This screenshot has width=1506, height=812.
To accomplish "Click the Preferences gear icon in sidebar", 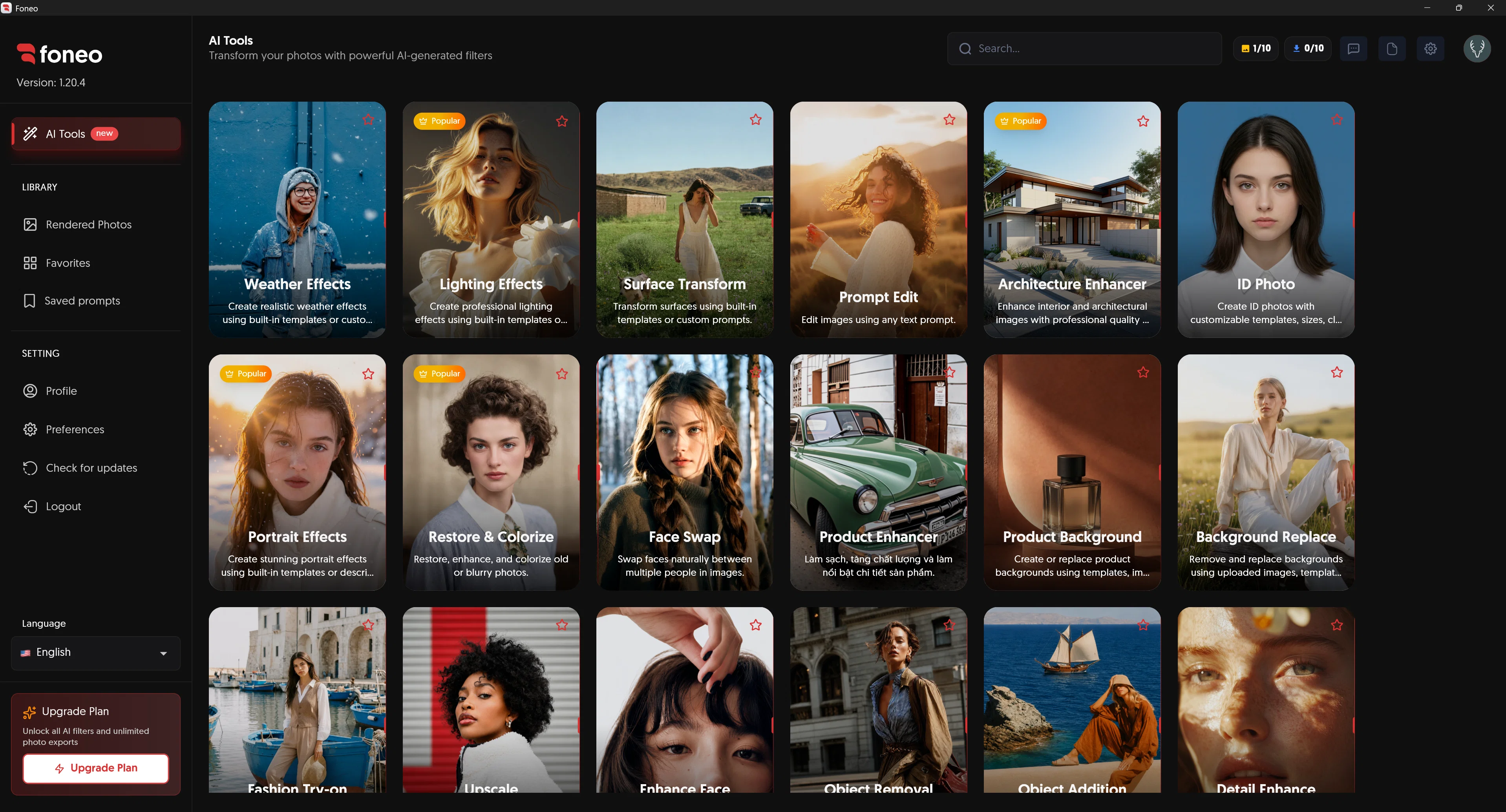I will click(x=30, y=430).
